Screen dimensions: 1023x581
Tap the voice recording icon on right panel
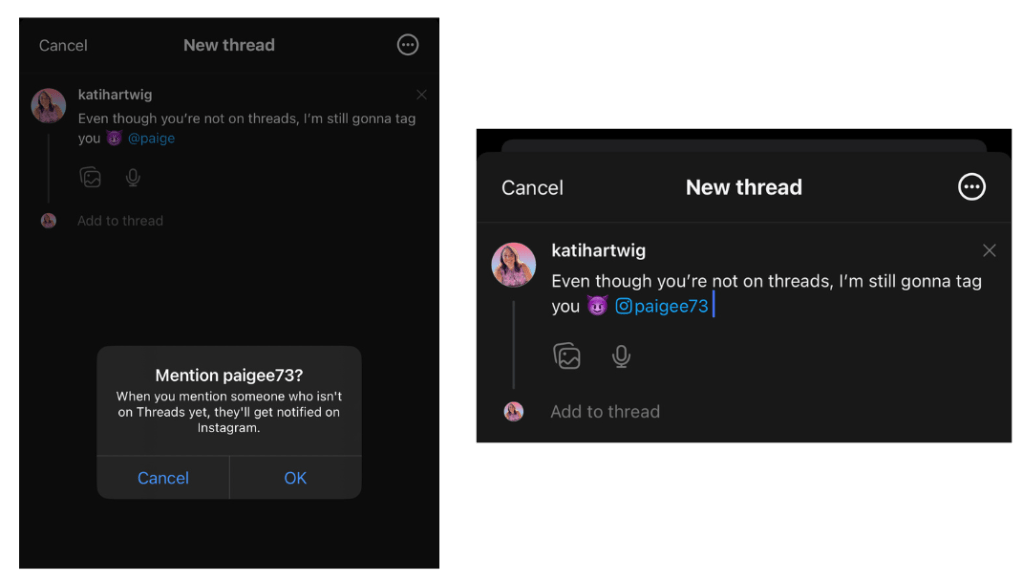click(620, 355)
